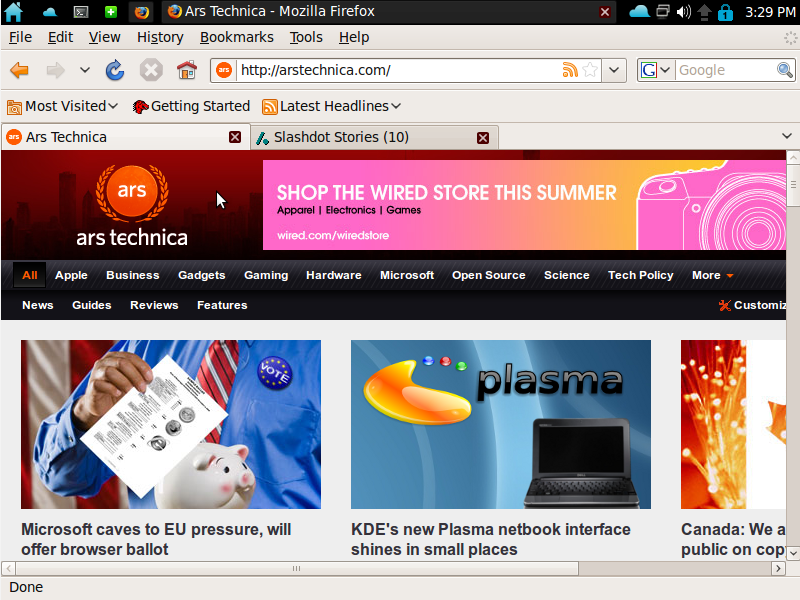
Task: Click the home icon in top panel
Action: coord(13,12)
